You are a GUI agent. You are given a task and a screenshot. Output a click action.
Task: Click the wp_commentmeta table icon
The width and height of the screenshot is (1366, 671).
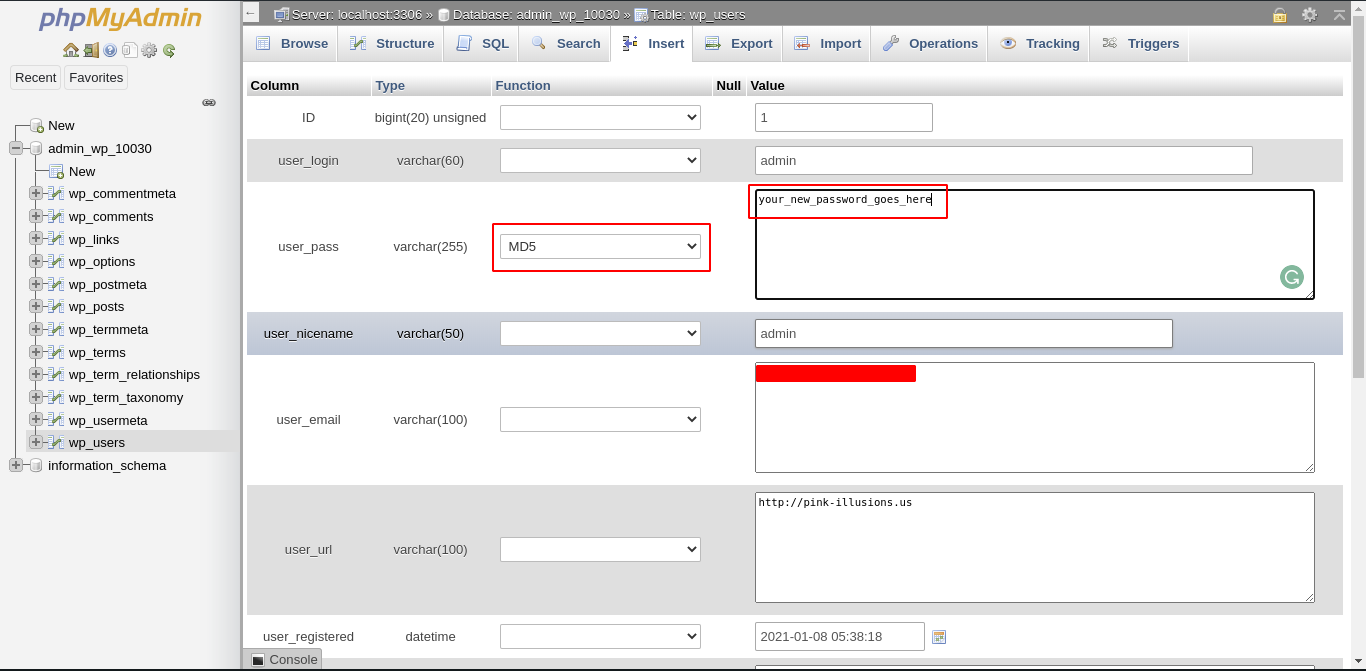56,193
